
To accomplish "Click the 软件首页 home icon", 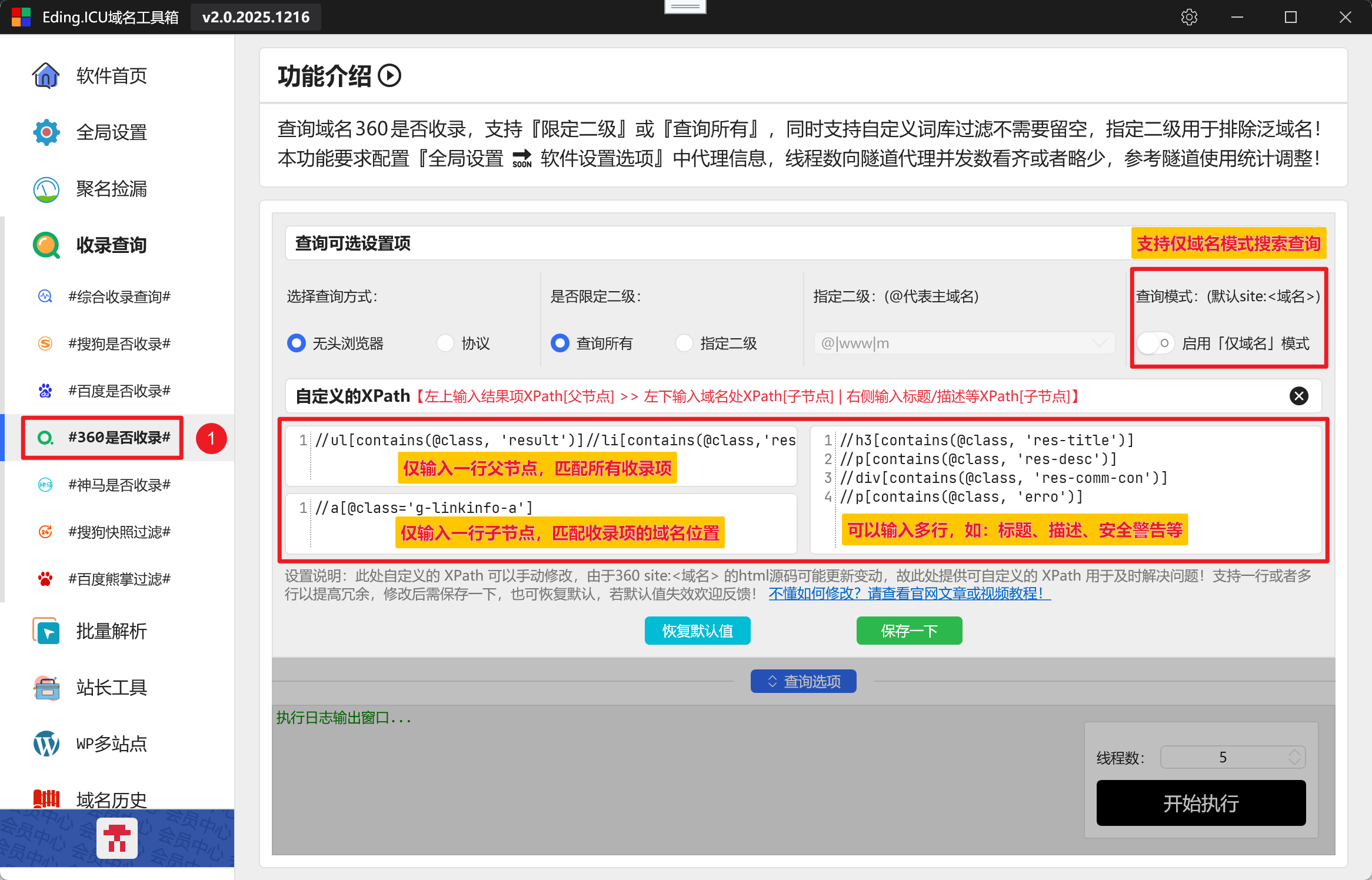I will (x=46, y=75).
